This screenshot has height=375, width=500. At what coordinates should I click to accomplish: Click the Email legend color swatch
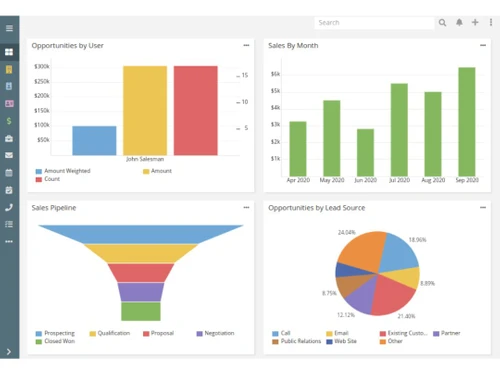329,333
